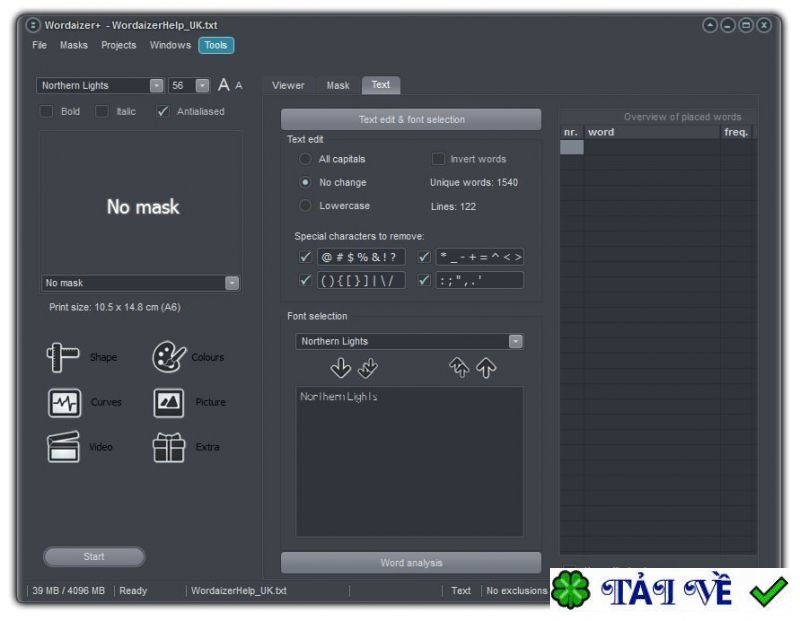The height and width of the screenshot is (621, 800).
Task: Open the No mask dropdown
Action: (232, 283)
